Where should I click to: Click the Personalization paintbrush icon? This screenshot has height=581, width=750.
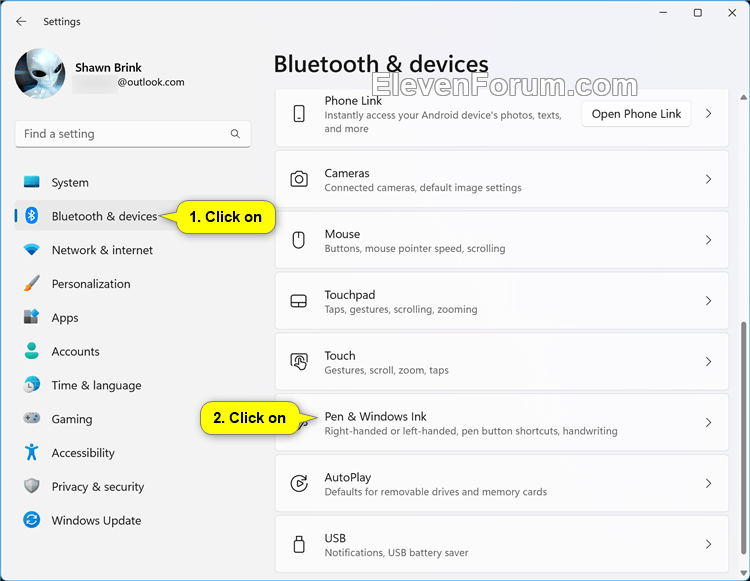coord(32,284)
